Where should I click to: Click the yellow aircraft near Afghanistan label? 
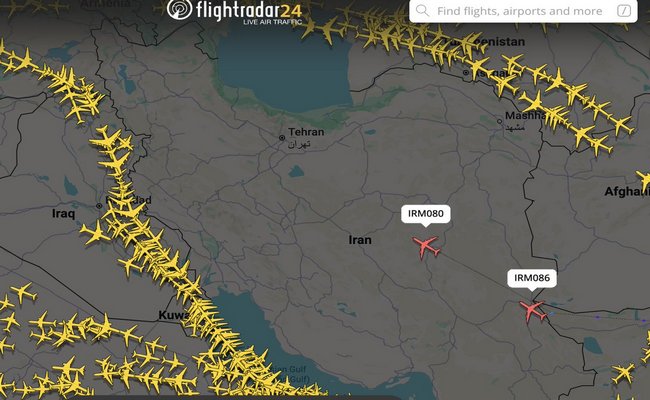644,181
